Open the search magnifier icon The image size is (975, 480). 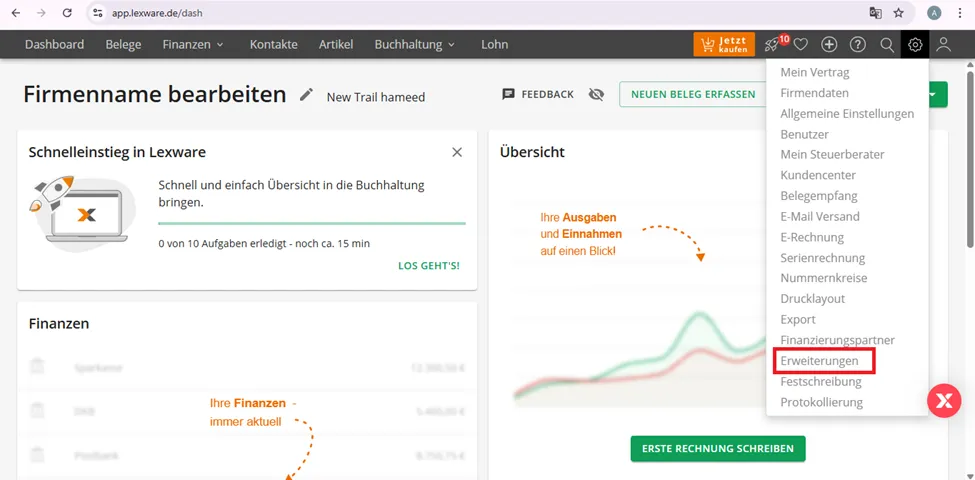pos(887,45)
